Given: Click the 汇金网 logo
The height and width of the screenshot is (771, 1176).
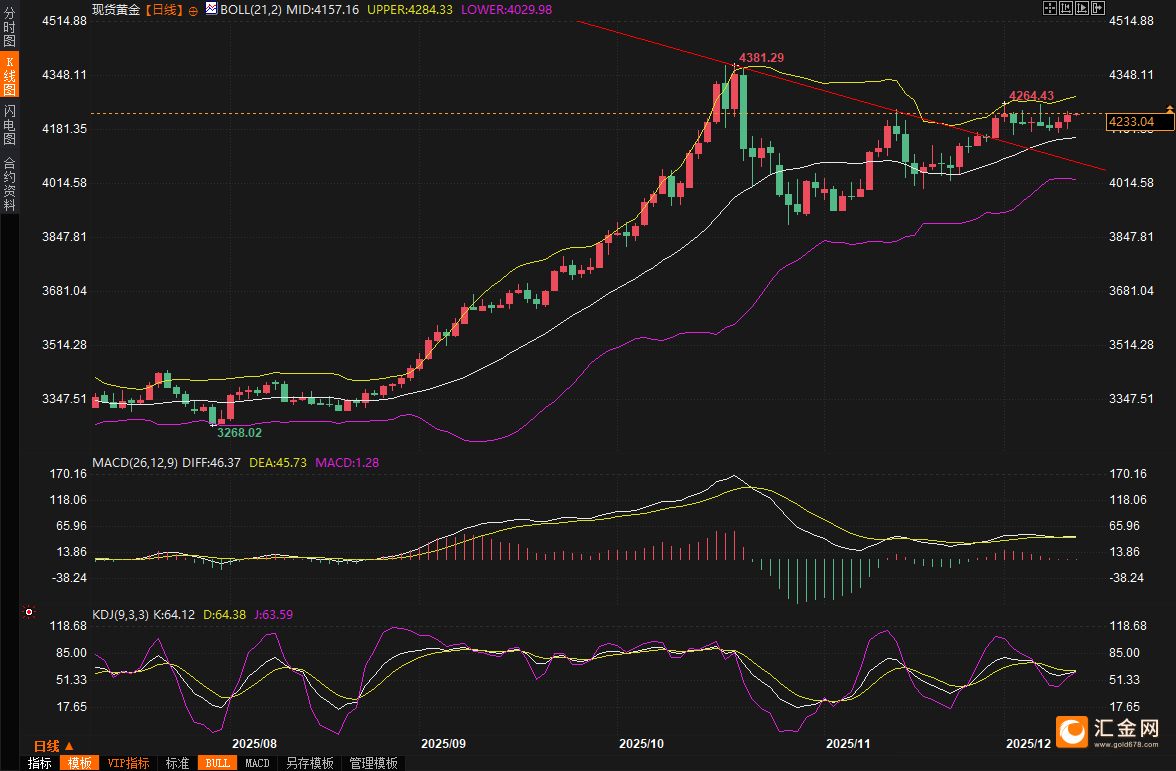Looking at the screenshot, I should tap(1108, 732).
